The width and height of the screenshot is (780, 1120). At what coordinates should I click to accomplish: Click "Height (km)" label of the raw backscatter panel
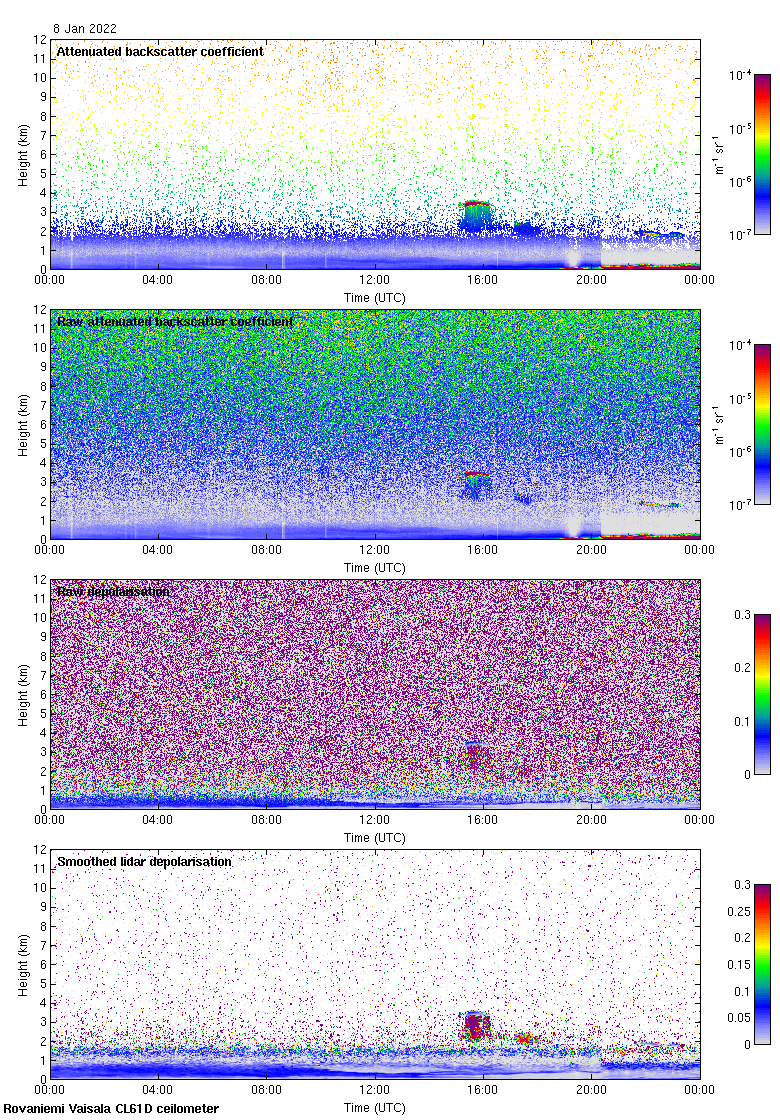point(24,425)
